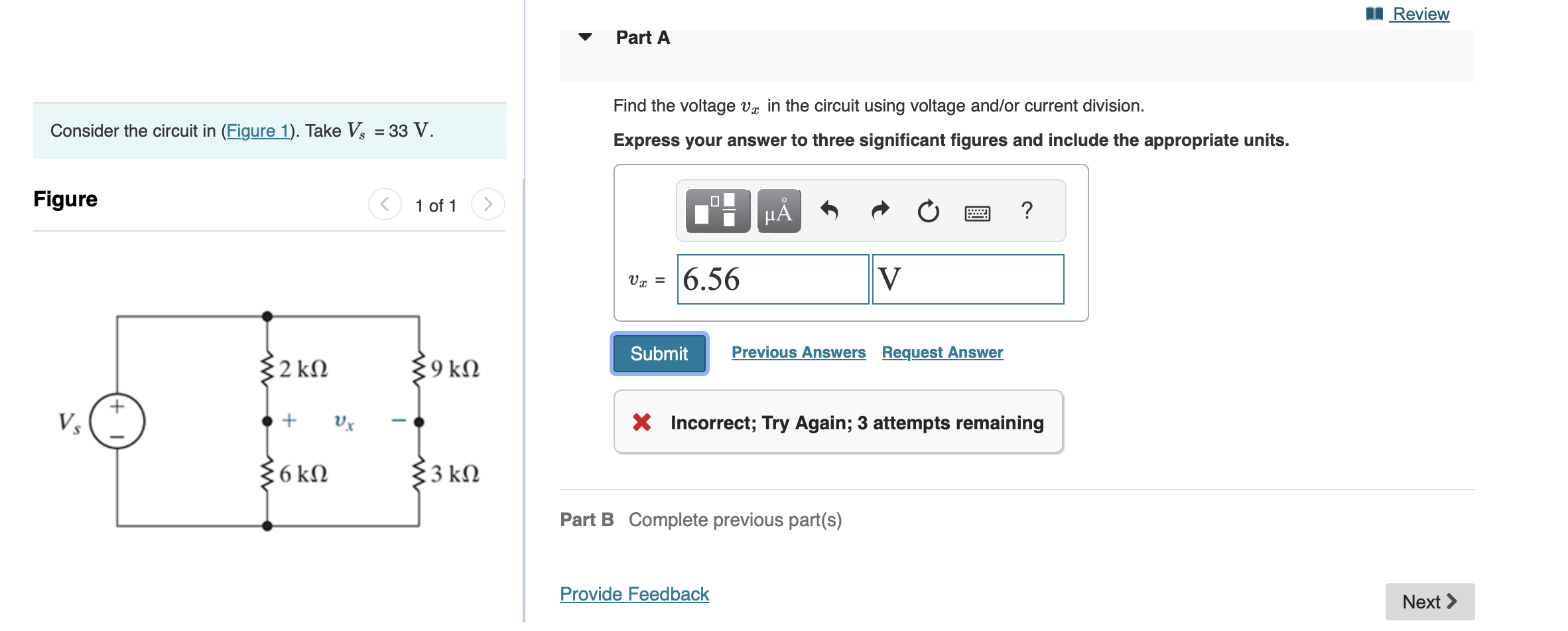The image size is (1568, 631).
Task: Open the help question mark
Action: [1027, 210]
